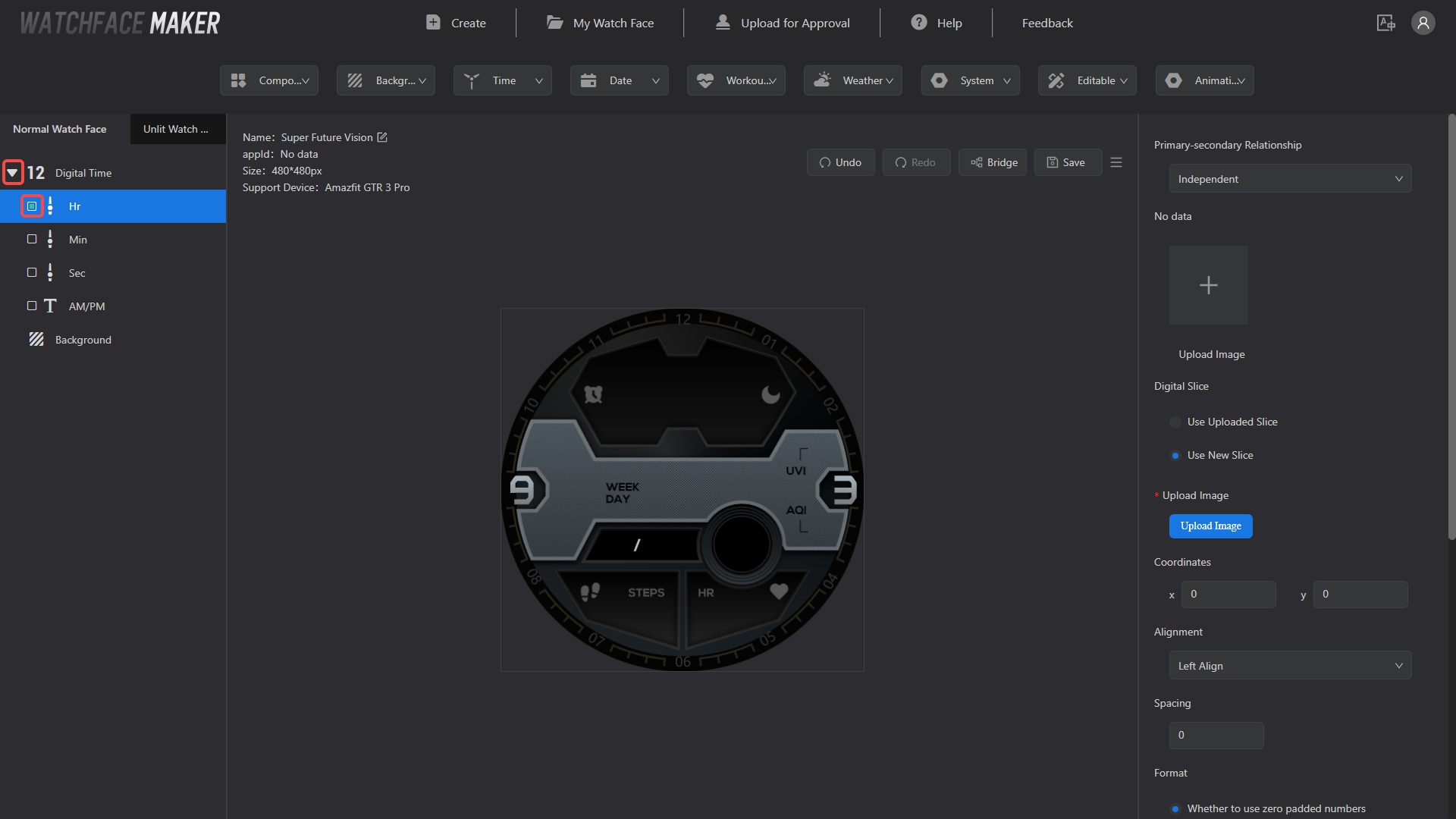Collapse the Digital Time tree arrow

click(x=13, y=173)
